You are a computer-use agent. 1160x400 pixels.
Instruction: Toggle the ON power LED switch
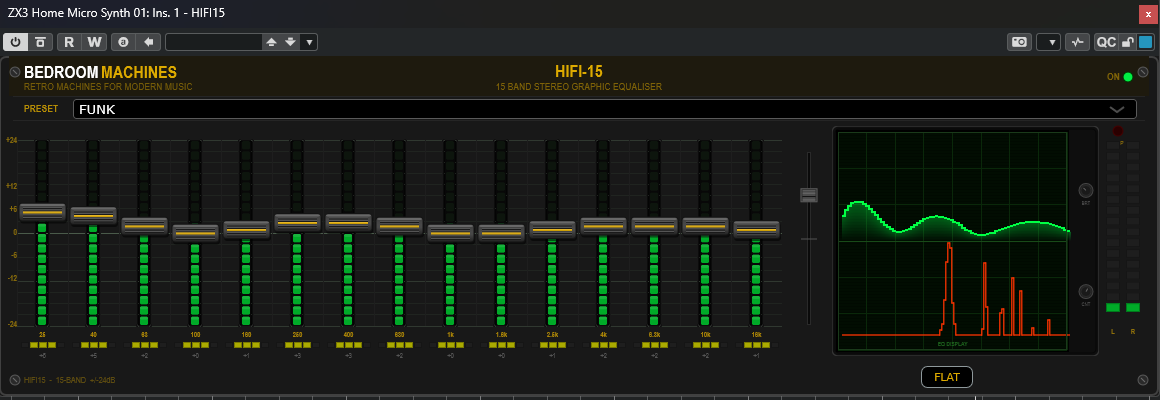[x=1127, y=76]
